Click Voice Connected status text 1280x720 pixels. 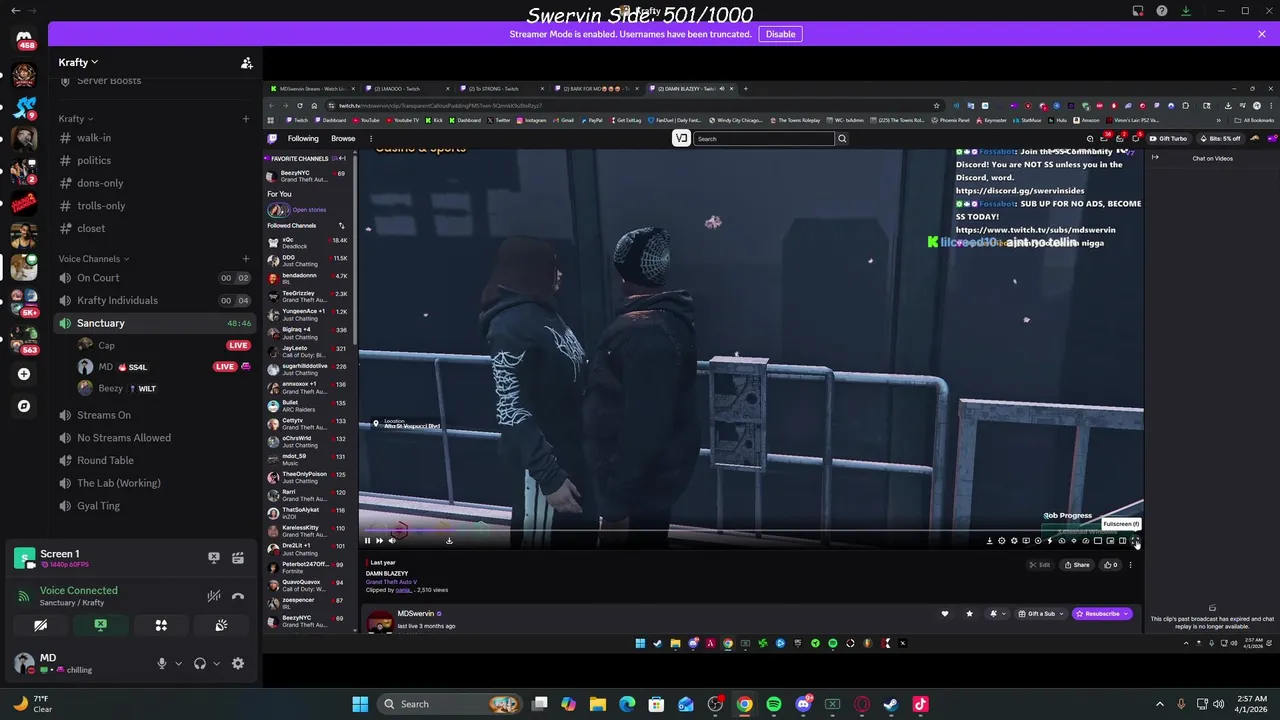tap(78, 590)
